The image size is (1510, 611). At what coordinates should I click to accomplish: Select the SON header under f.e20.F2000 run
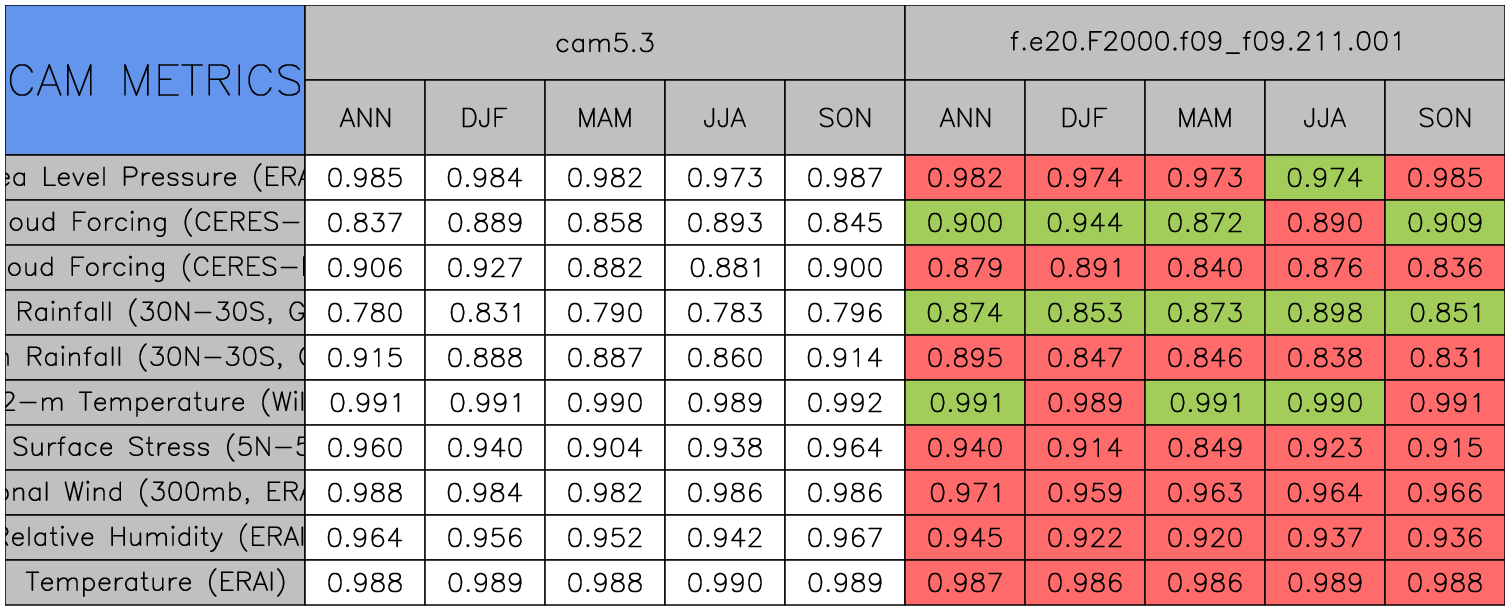tap(1445, 118)
